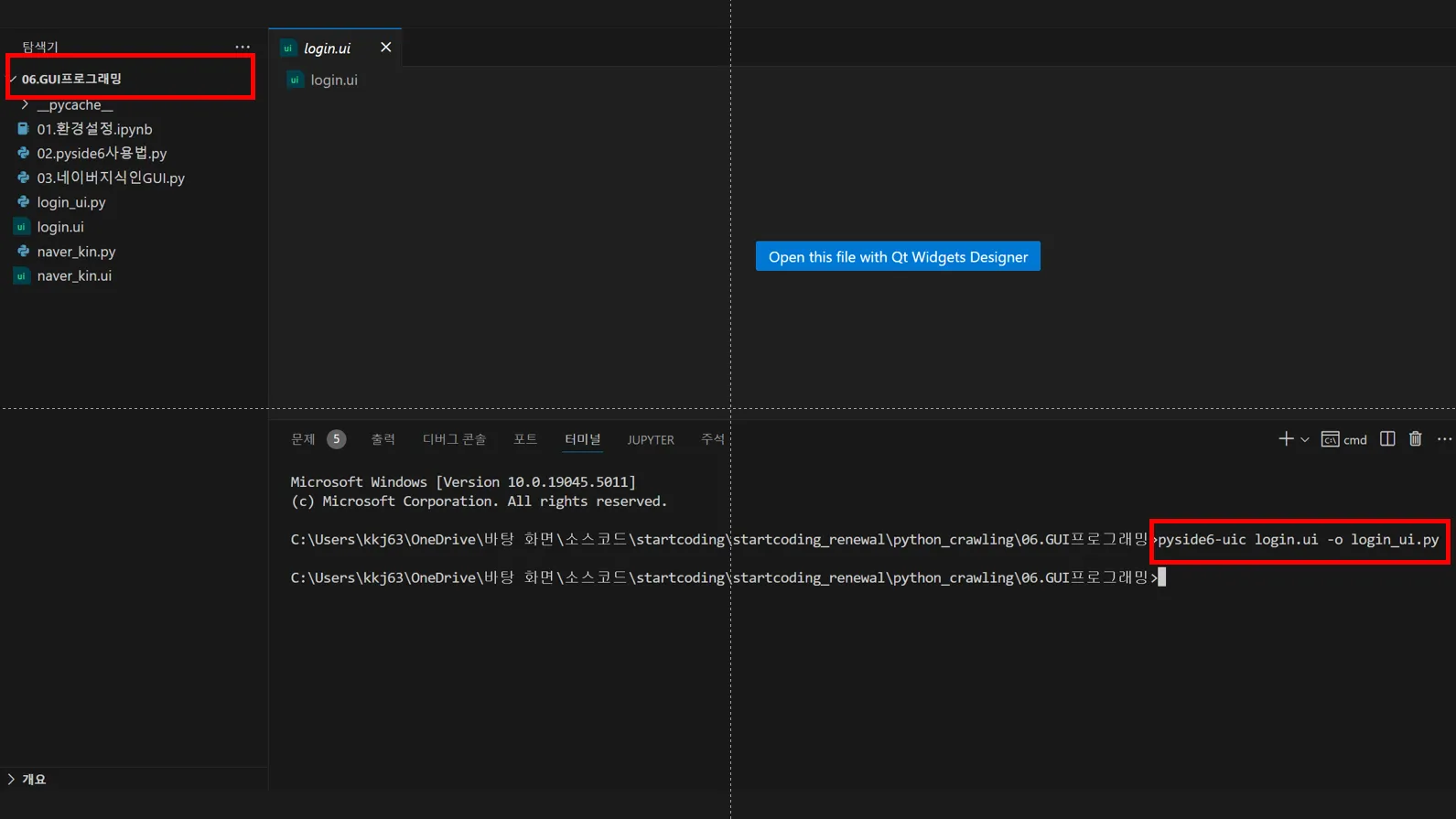Click the Python icon beside naver_kin.py
Viewport: 1456px width, 819px height.
[23, 252]
